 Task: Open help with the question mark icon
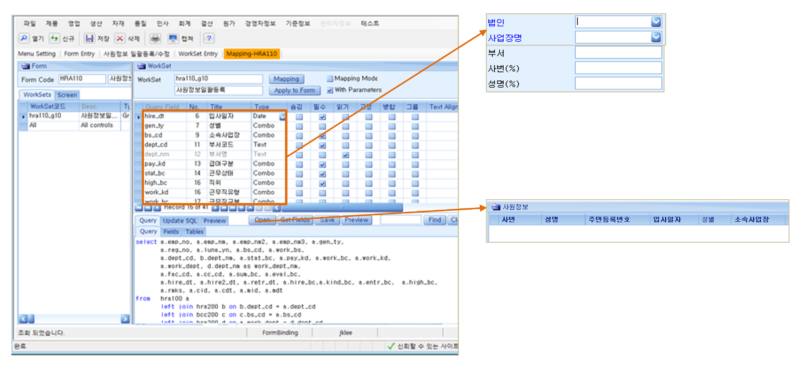[x=210, y=38]
